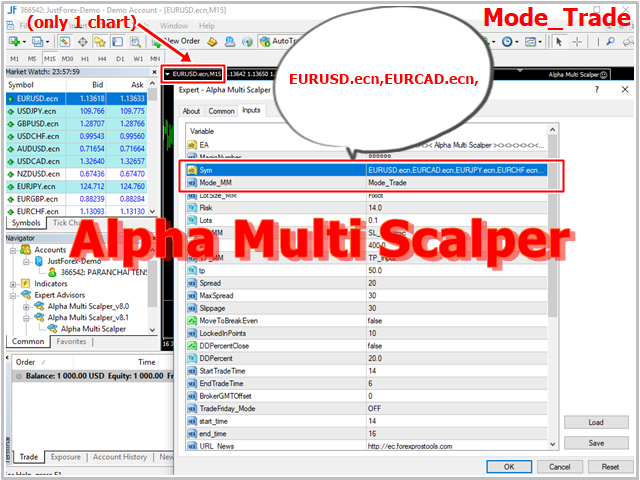
Task: Collapse the Expert Advisors tree node
Action: pos(13,296)
